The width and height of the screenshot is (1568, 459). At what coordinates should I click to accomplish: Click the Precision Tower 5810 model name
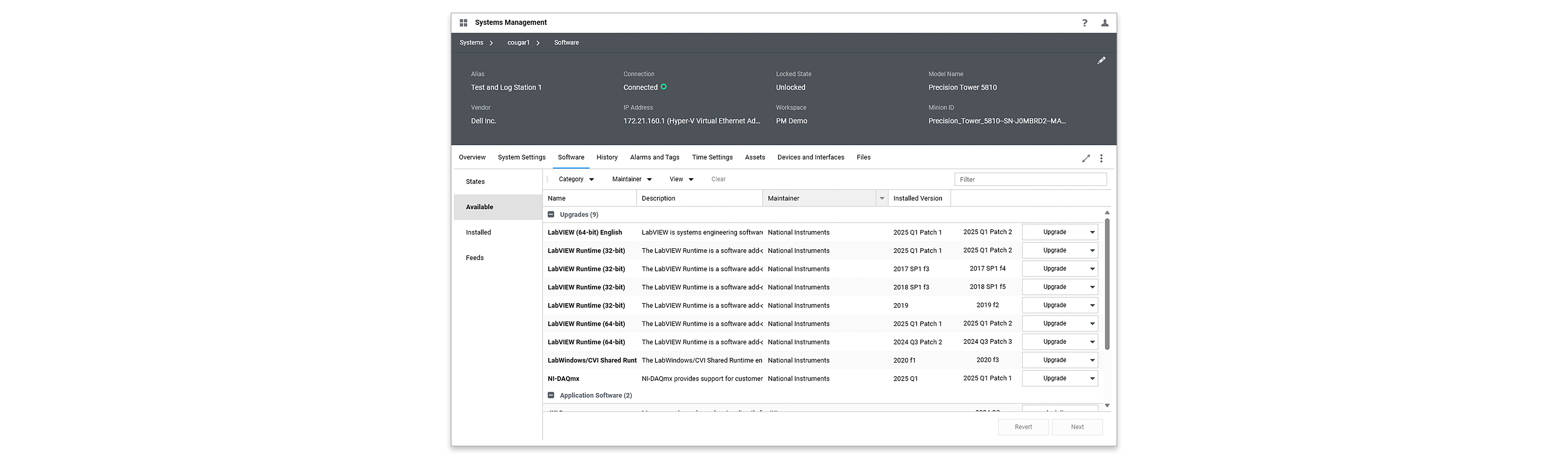[962, 88]
